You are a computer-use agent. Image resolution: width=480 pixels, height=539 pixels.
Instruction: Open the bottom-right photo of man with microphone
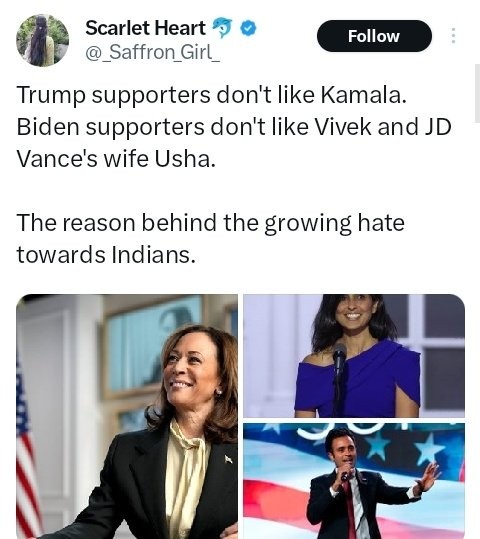pos(354,481)
